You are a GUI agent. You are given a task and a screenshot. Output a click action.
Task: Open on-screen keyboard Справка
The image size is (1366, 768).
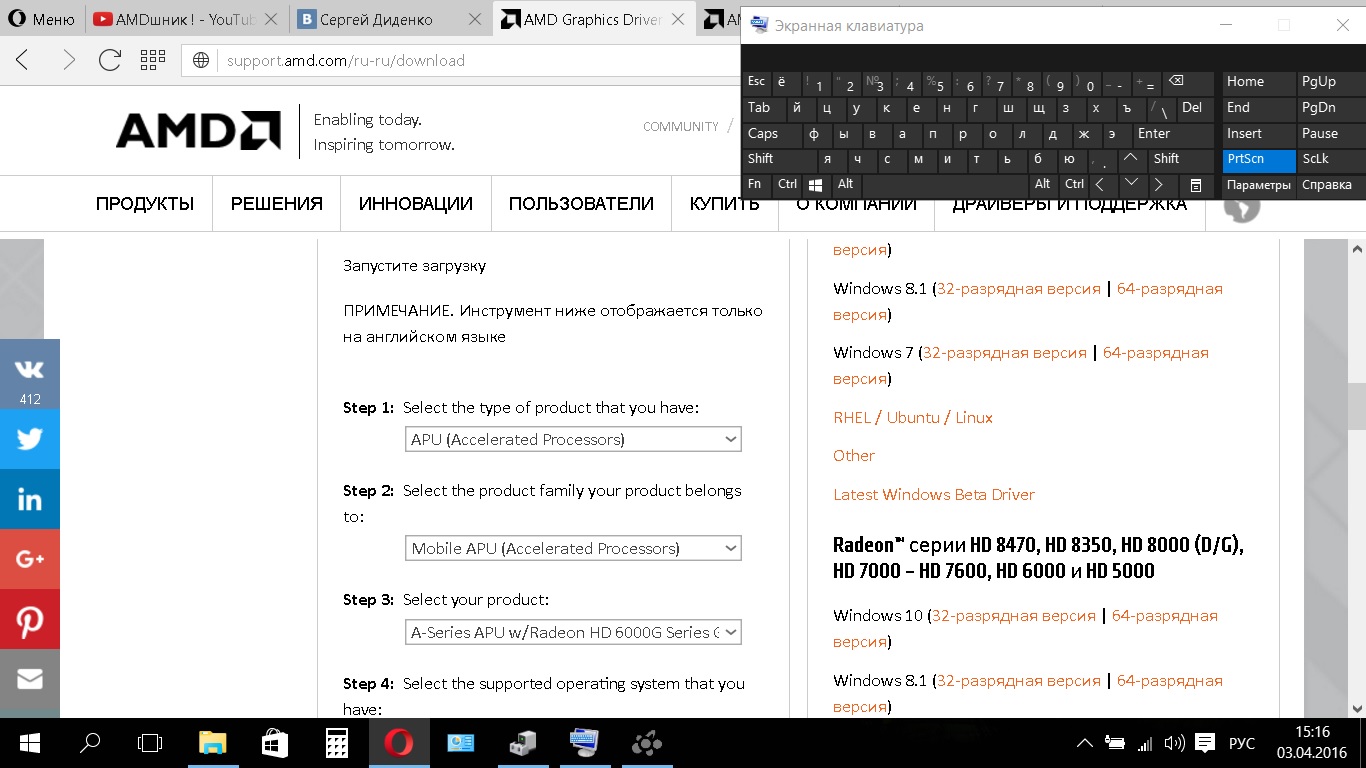coord(1329,185)
